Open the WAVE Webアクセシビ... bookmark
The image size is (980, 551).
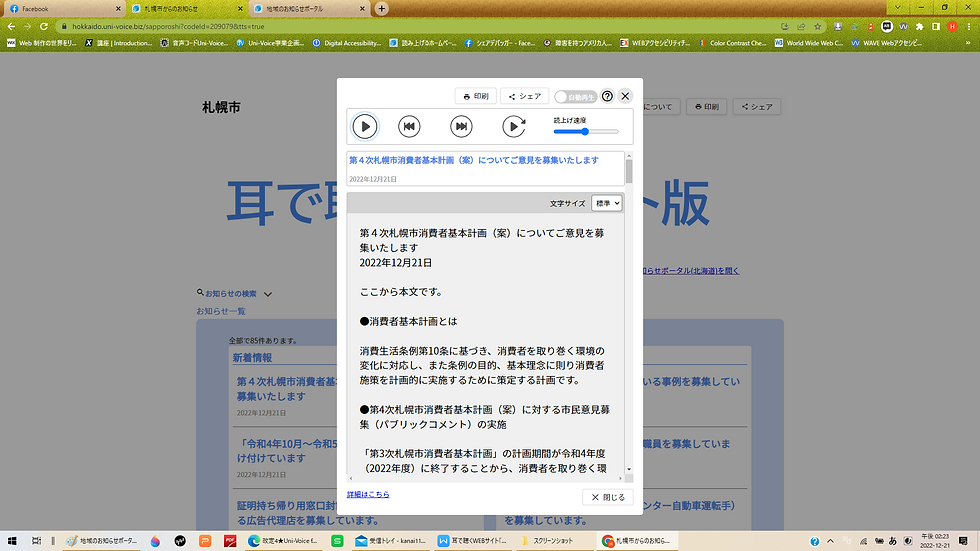pos(887,43)
